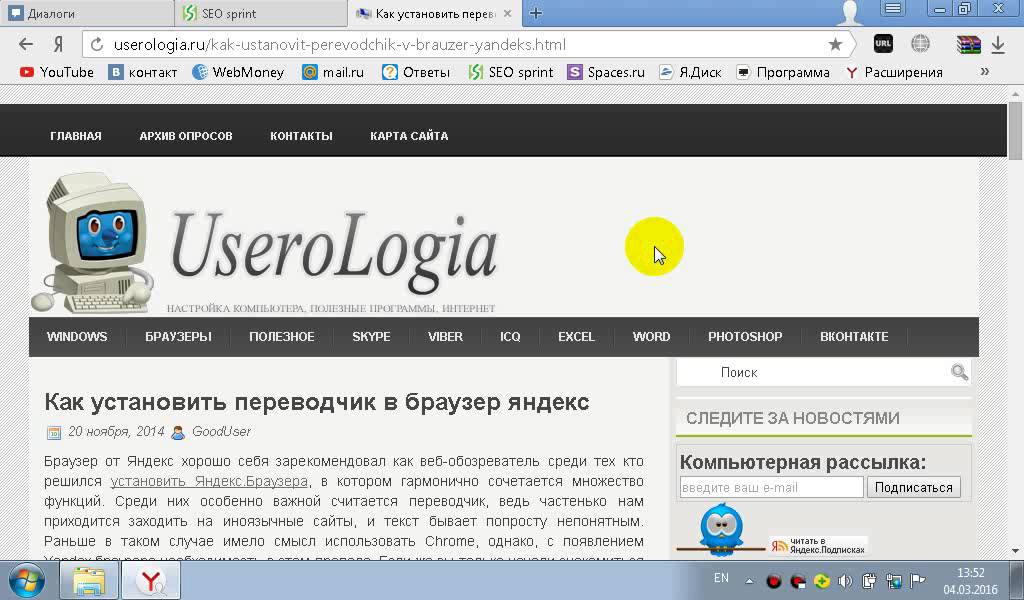
Task: Open the EXCEL category
Action: (576, 336)
